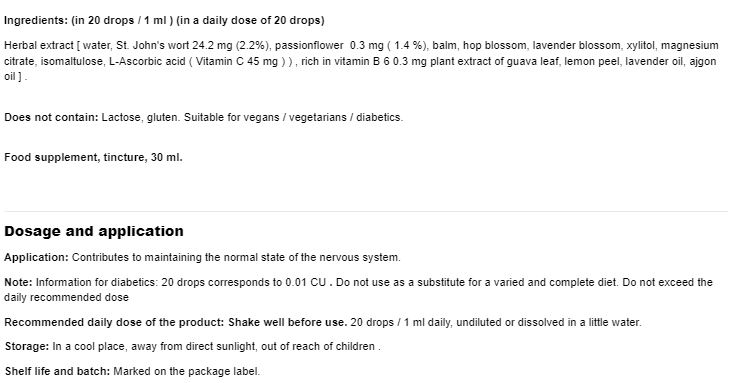
Task: Click the '0.01 CU' value in note
Action: tap(306, 282)
